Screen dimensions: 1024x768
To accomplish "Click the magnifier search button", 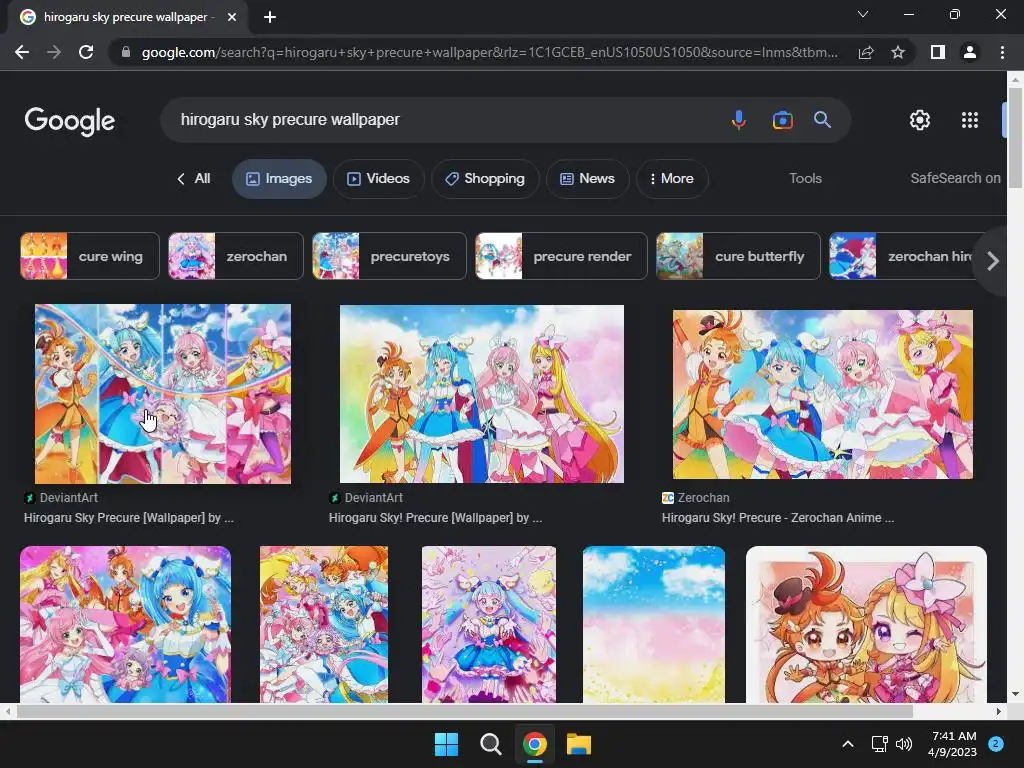I will [822, 120].
